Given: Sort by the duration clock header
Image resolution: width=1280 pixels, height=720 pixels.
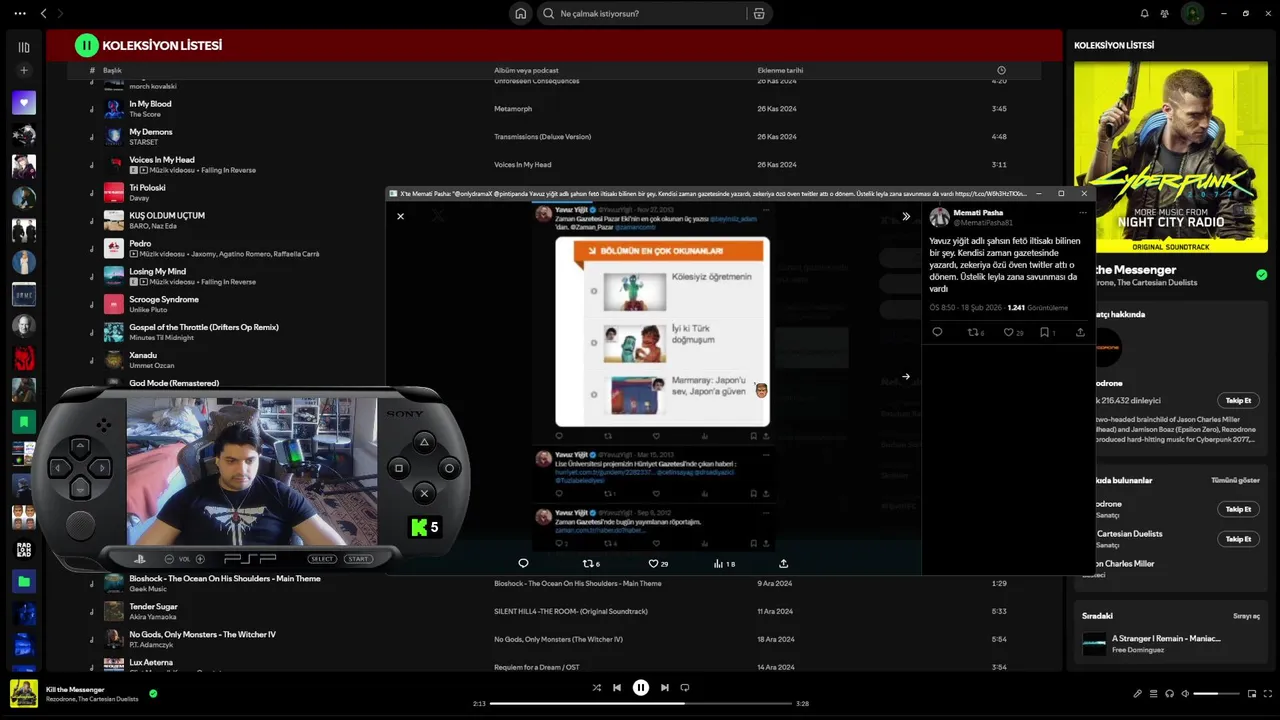Looking at the screenshot, I should pyautogui.click(x=1002, y=70).
